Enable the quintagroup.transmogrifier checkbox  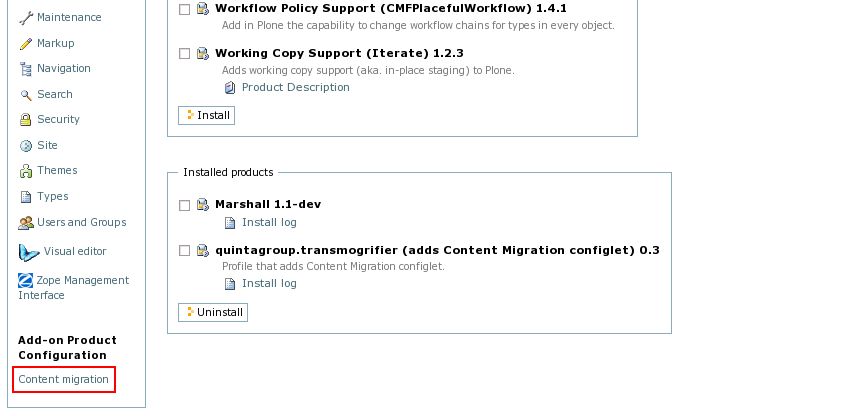click(x=184, y=251)
